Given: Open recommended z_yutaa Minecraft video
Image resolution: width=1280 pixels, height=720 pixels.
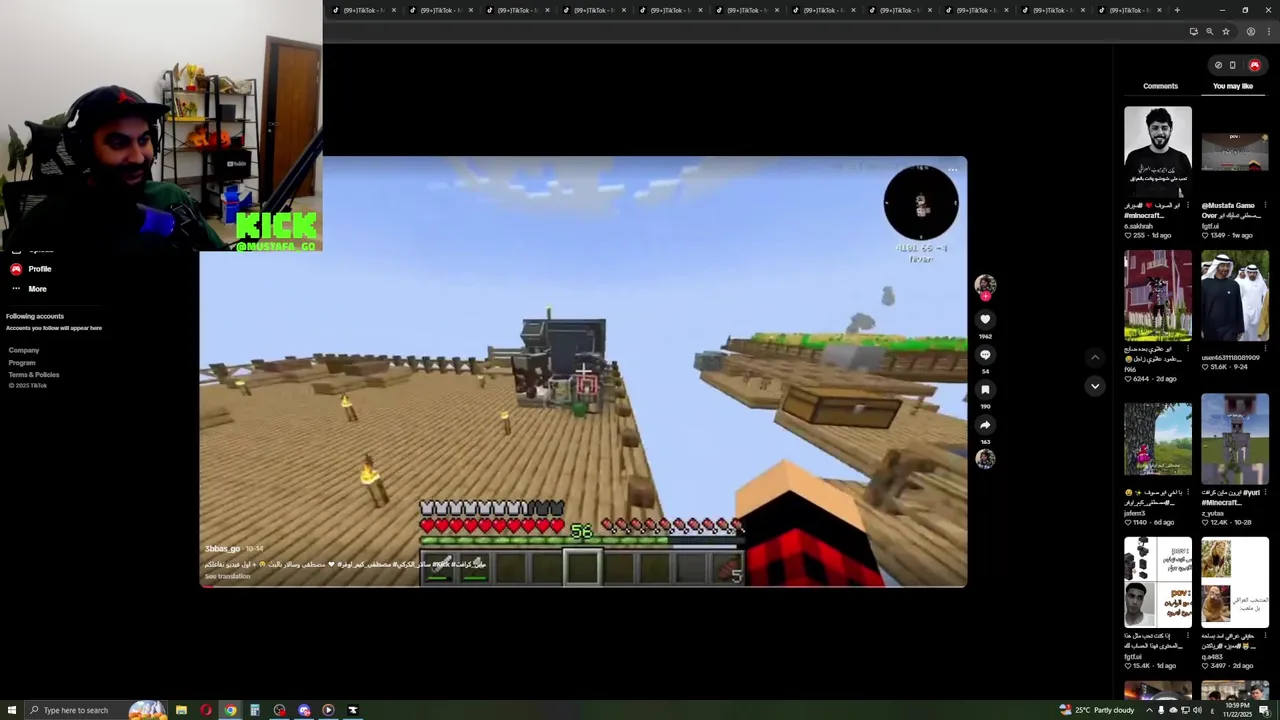Looking at the screenshot, I should coord(1235,439).
